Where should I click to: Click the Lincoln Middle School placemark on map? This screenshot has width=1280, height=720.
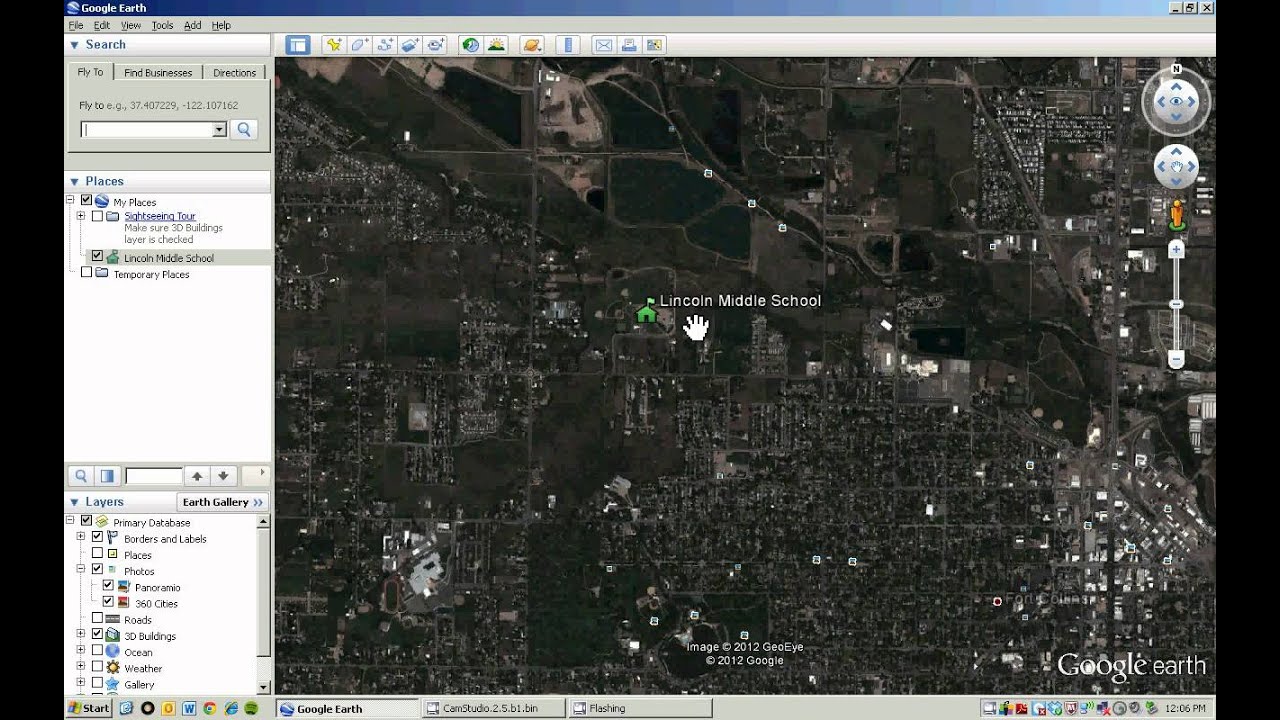point(646,312)
